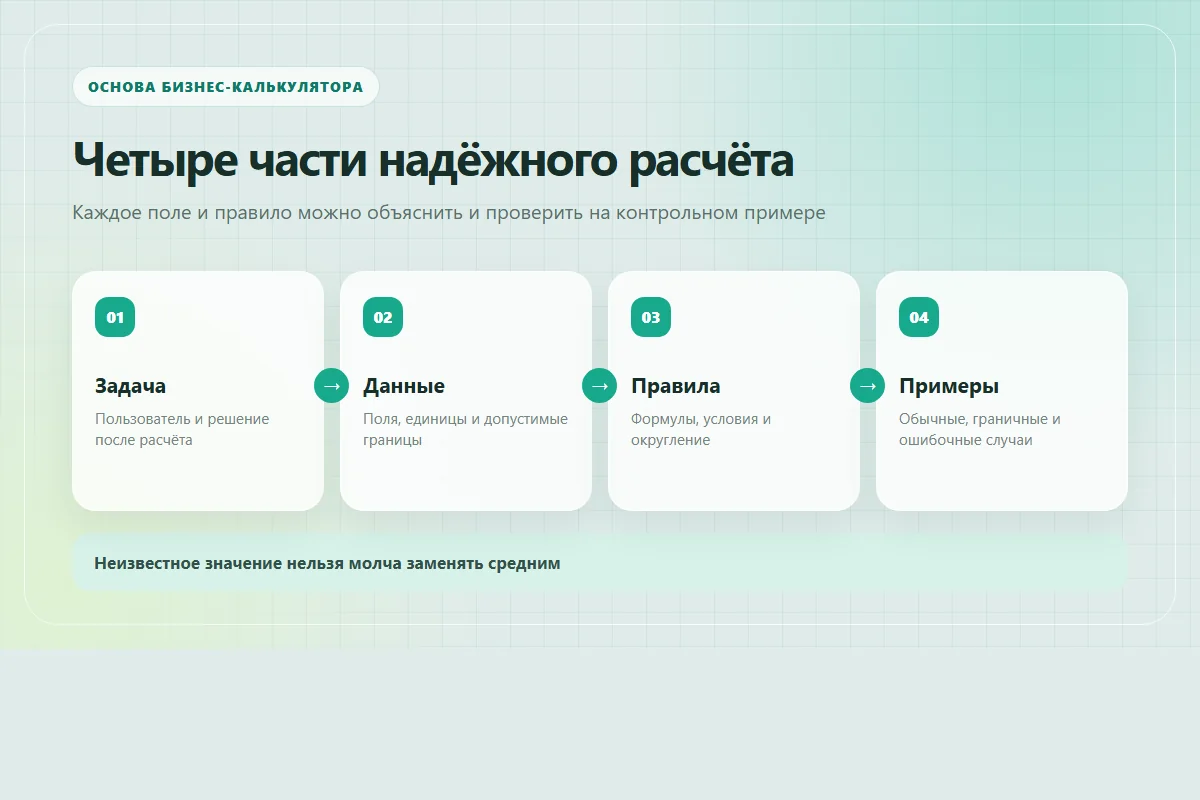
Task: Click the 03 number badge
Action: [651, 317]
